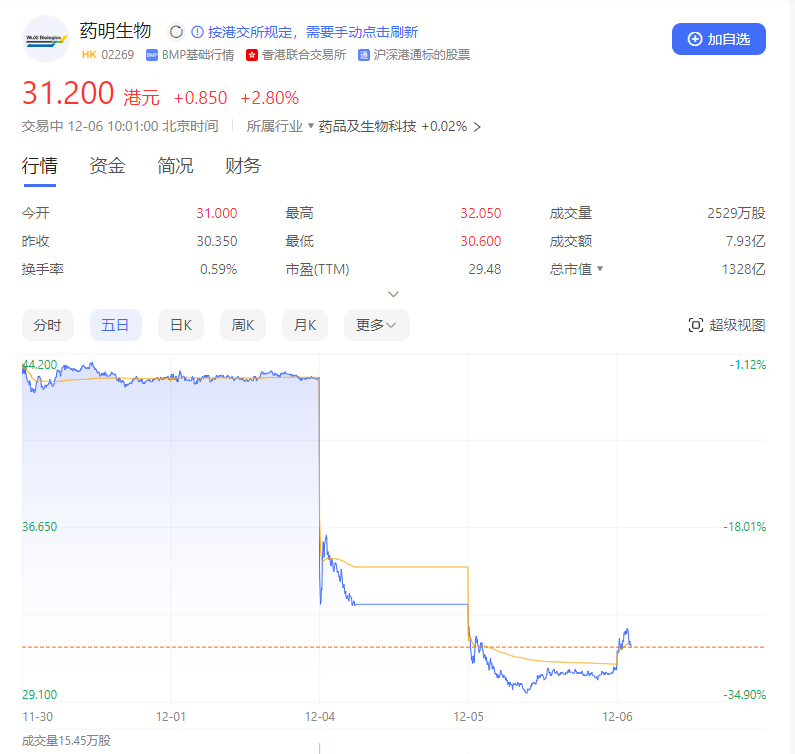Click the WuXi Biologics company logo
Viewport: 795px width, 754px height.
click(46, 40)
